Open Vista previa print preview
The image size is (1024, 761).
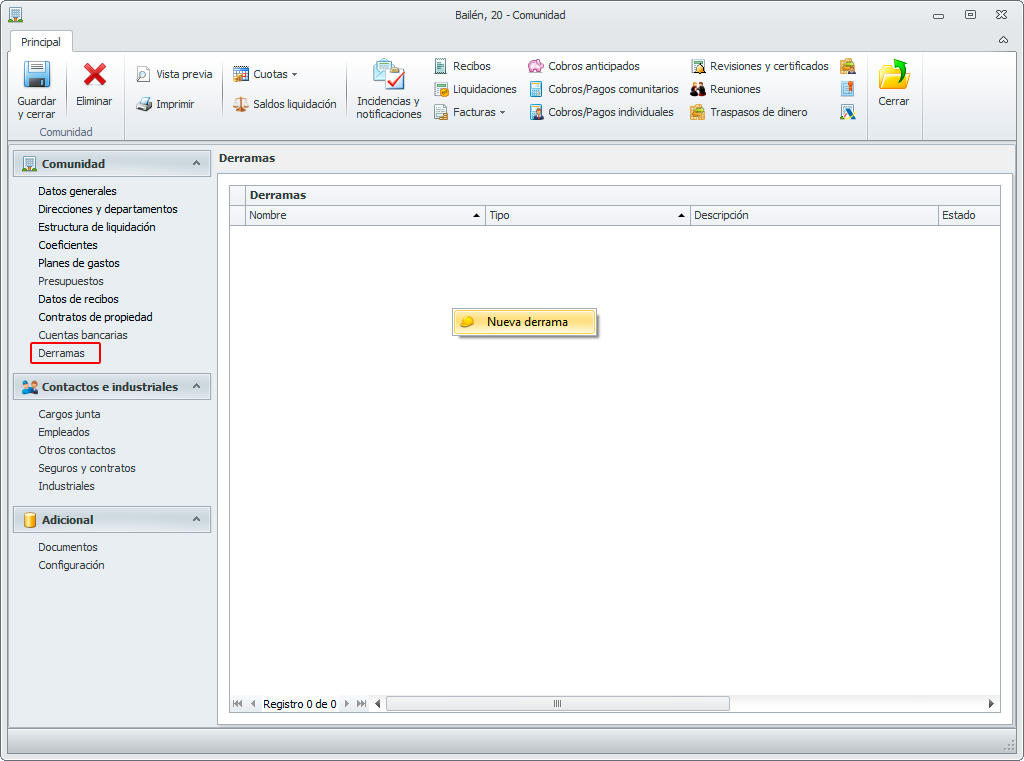tap(174, 74)
